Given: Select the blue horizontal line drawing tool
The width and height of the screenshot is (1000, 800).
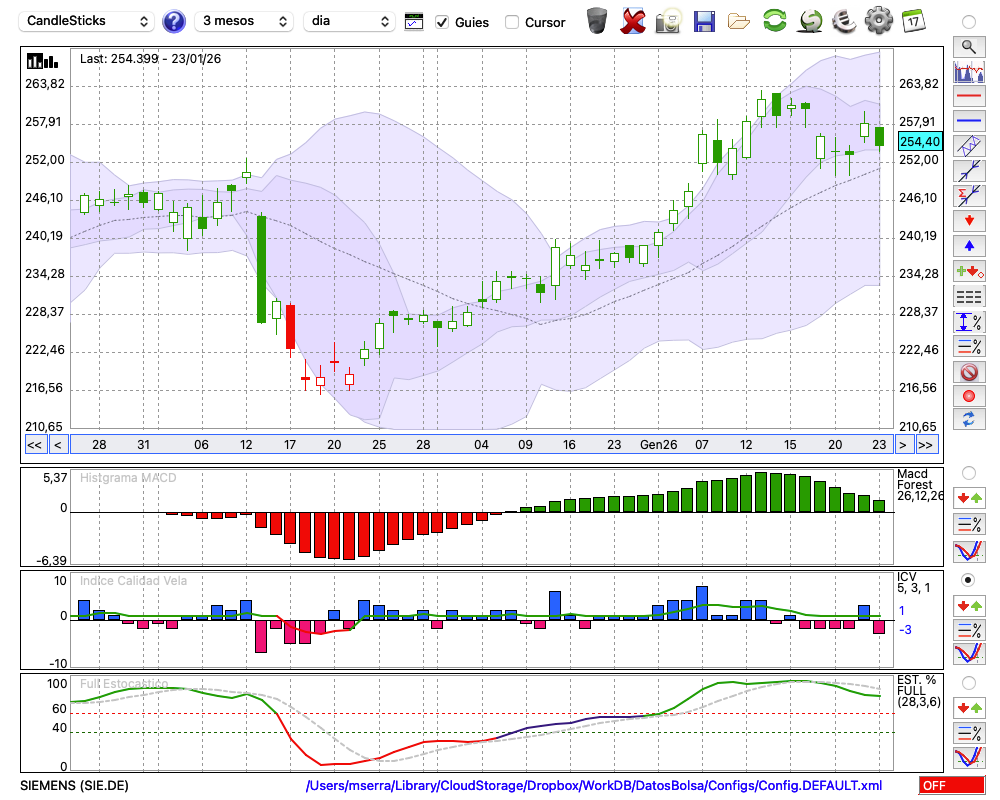Looking at the screenshot, I should tap(968, 121).
